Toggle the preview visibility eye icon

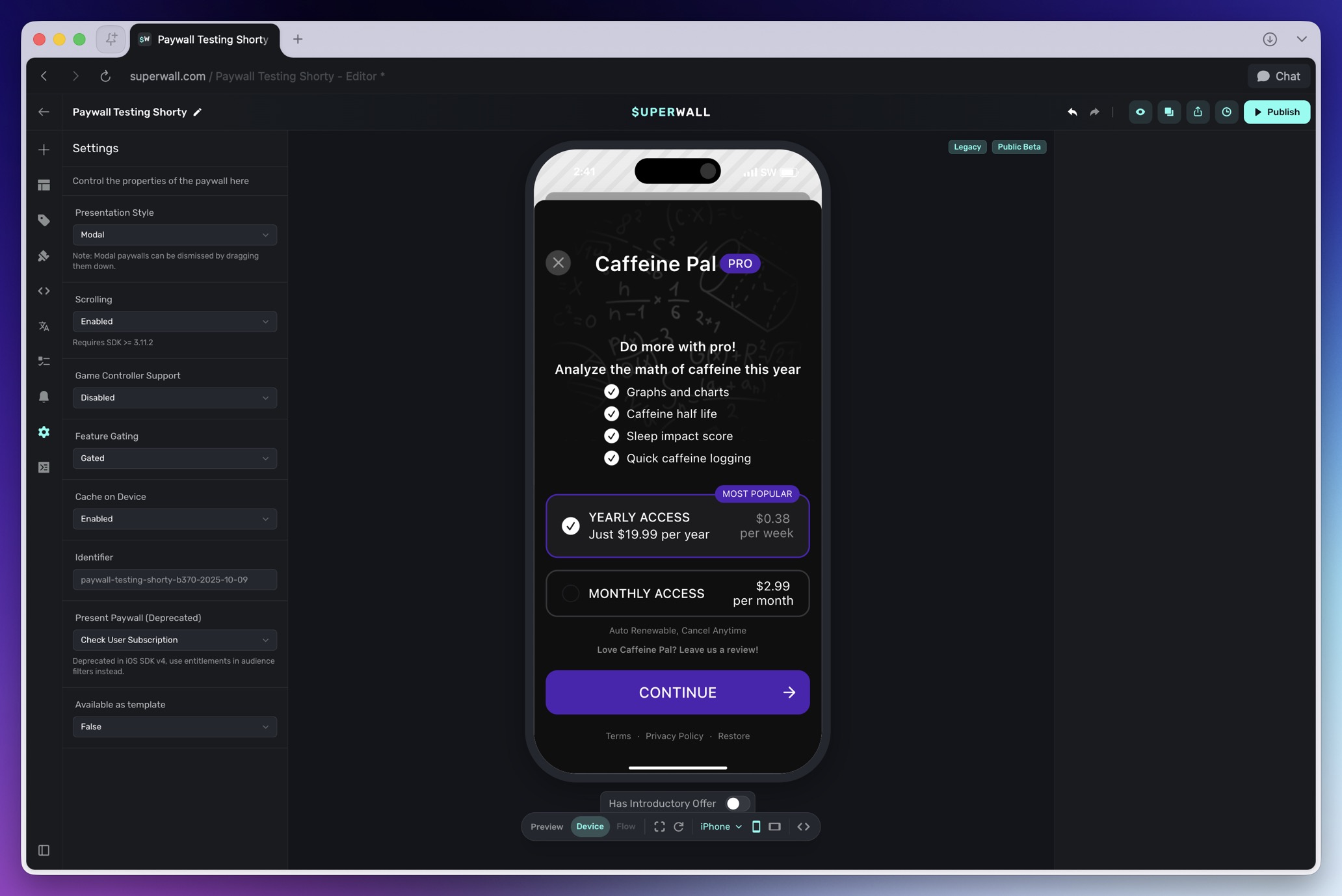tap(1140, 112)
